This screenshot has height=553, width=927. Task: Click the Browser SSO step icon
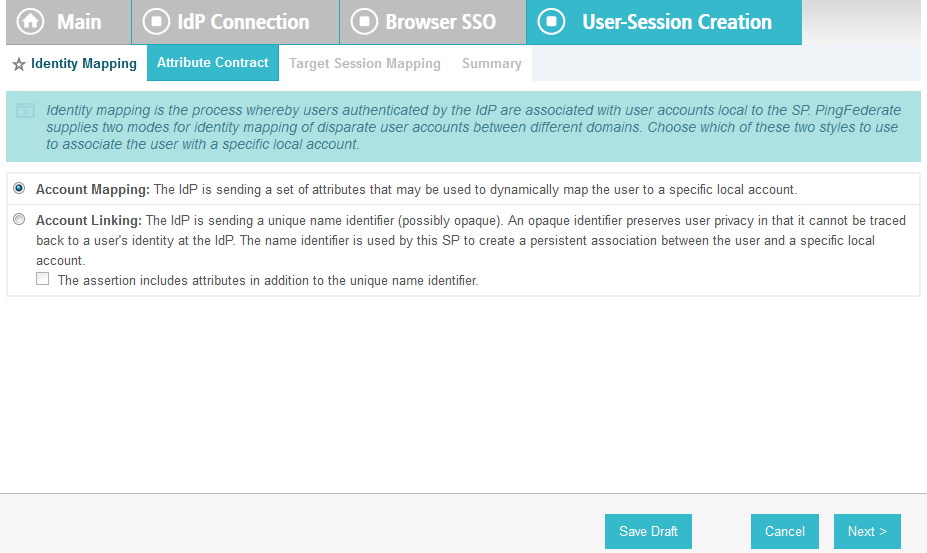coord(365,22)
